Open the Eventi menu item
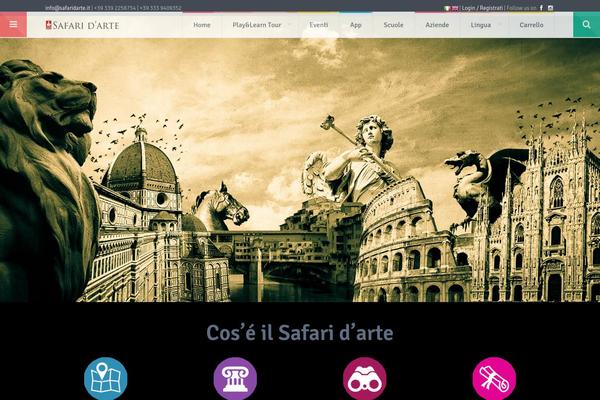This screenshot has height=400, width=600. coord(318,25)
